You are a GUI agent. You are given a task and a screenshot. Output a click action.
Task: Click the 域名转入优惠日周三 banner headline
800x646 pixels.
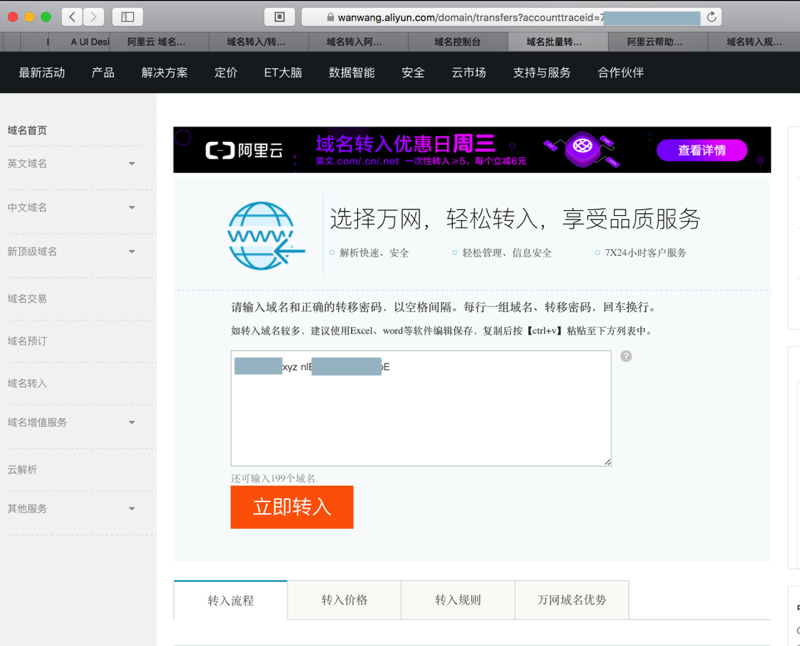click(x=406, y=144)
